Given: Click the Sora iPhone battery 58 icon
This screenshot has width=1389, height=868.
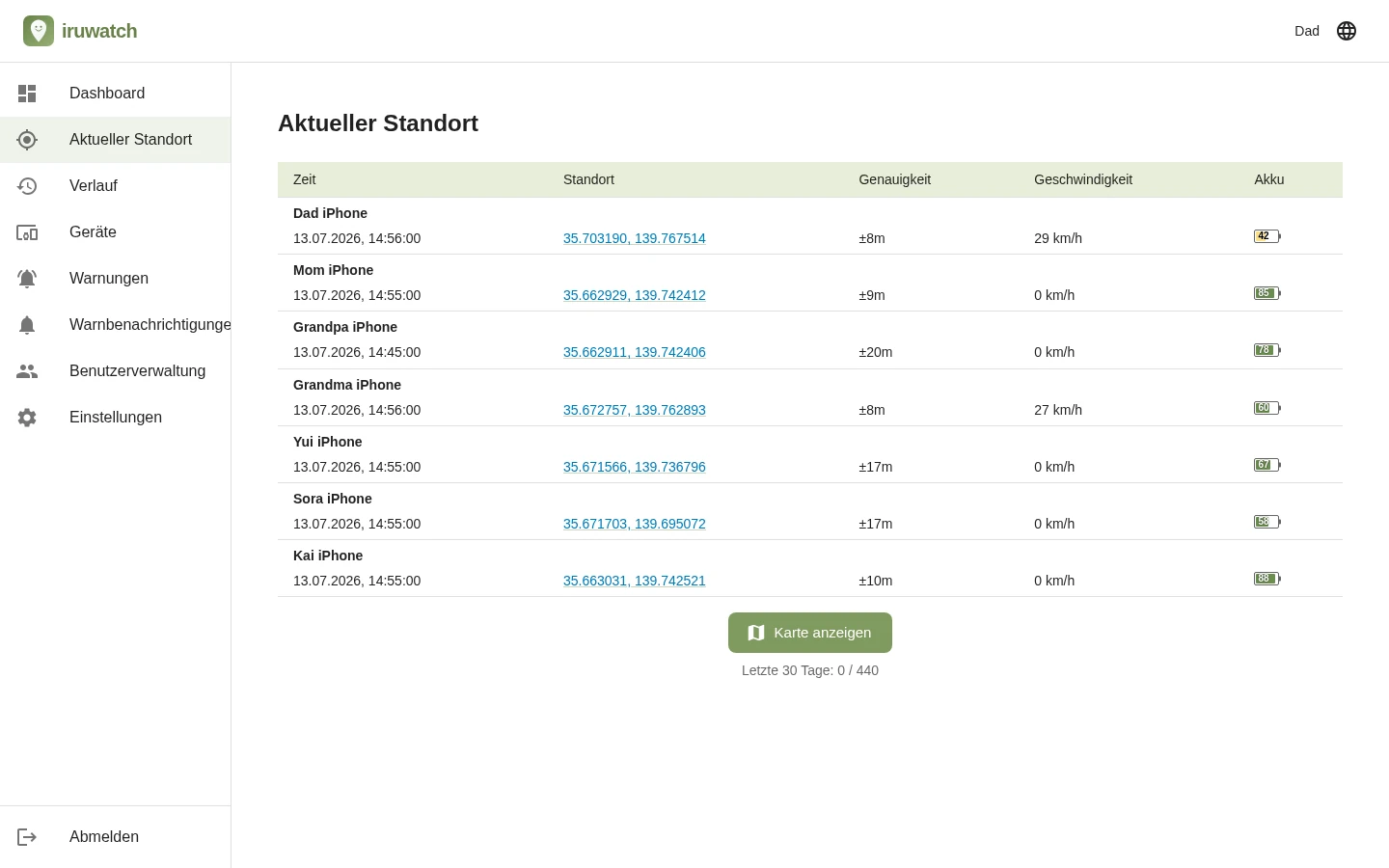Looking at the screenshot, I should (1267, 522).
